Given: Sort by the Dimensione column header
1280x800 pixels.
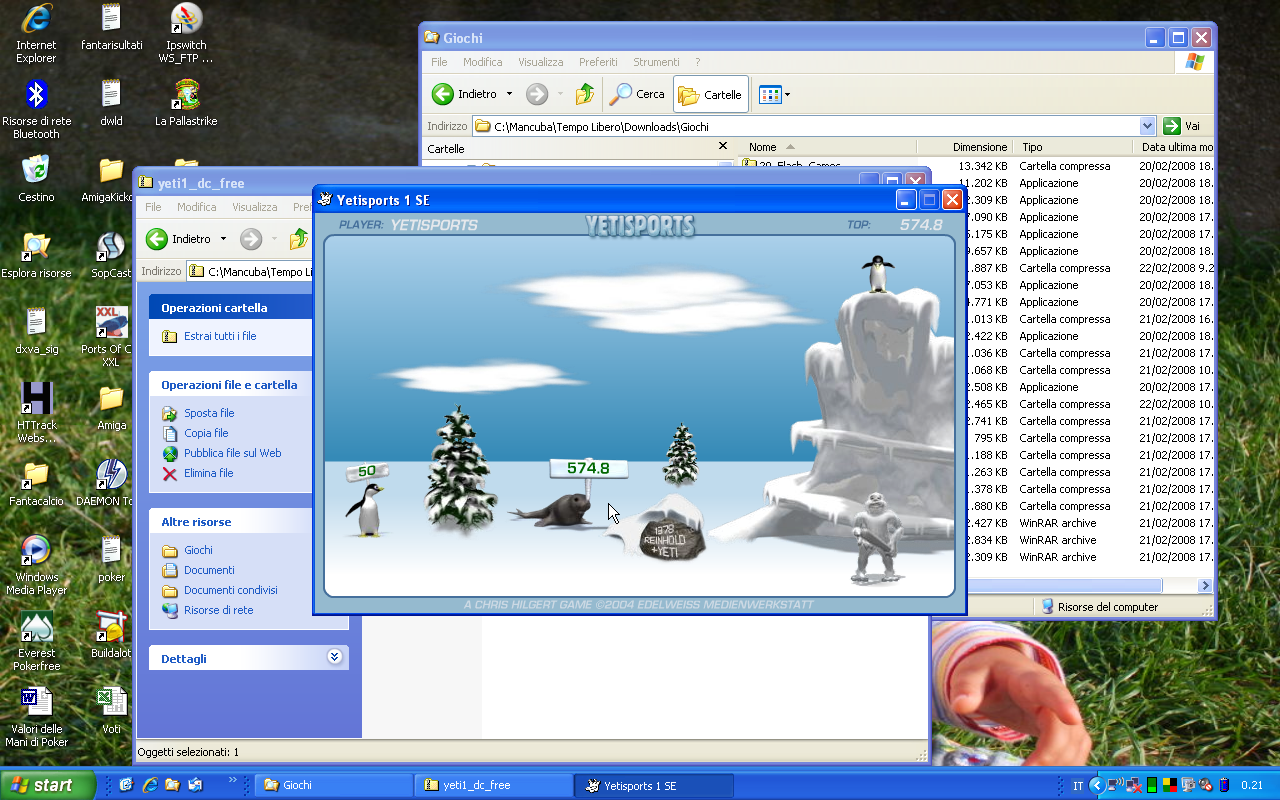Looking at the screenshot, I should (964, 147).
